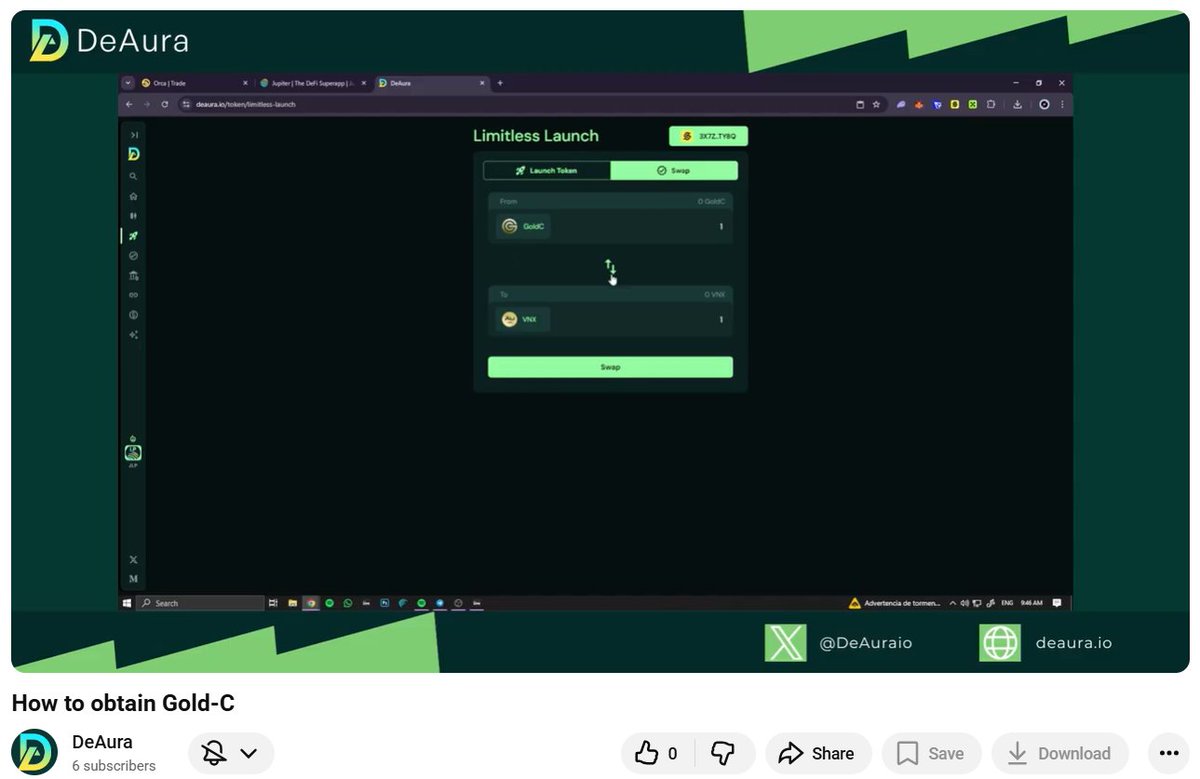
Task: Save the video to a playlist
Action: pyautogui.click(x=930, y=753)
